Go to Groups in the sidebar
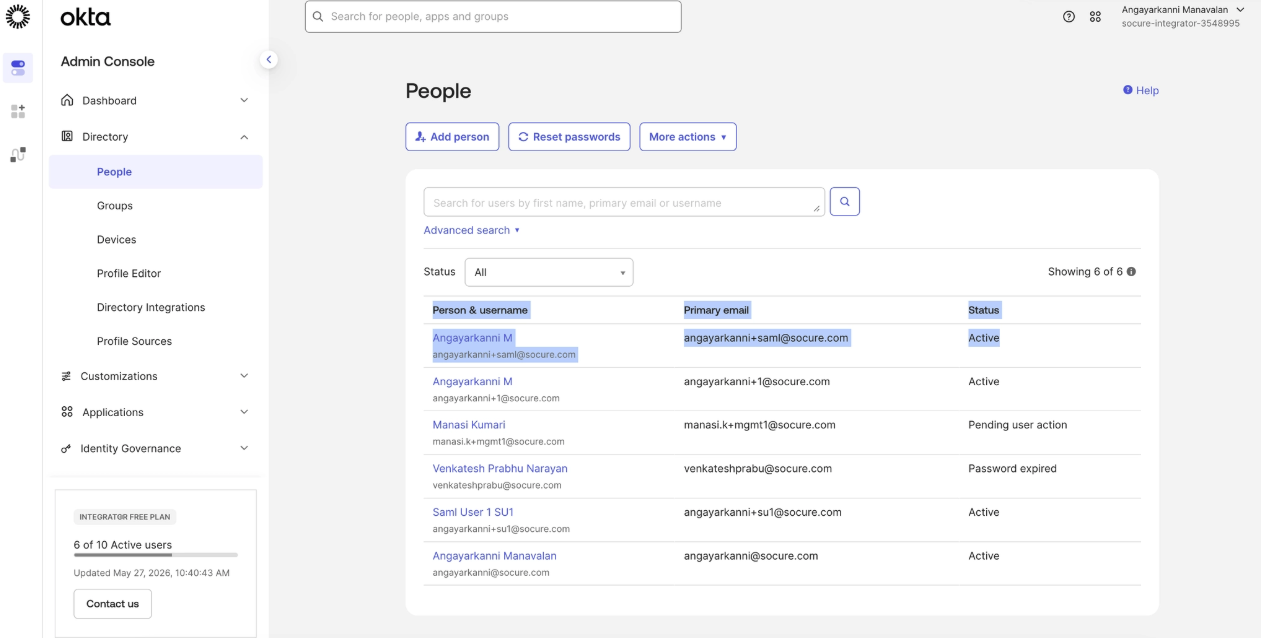 pyautogui.click(x=115, y=206)
